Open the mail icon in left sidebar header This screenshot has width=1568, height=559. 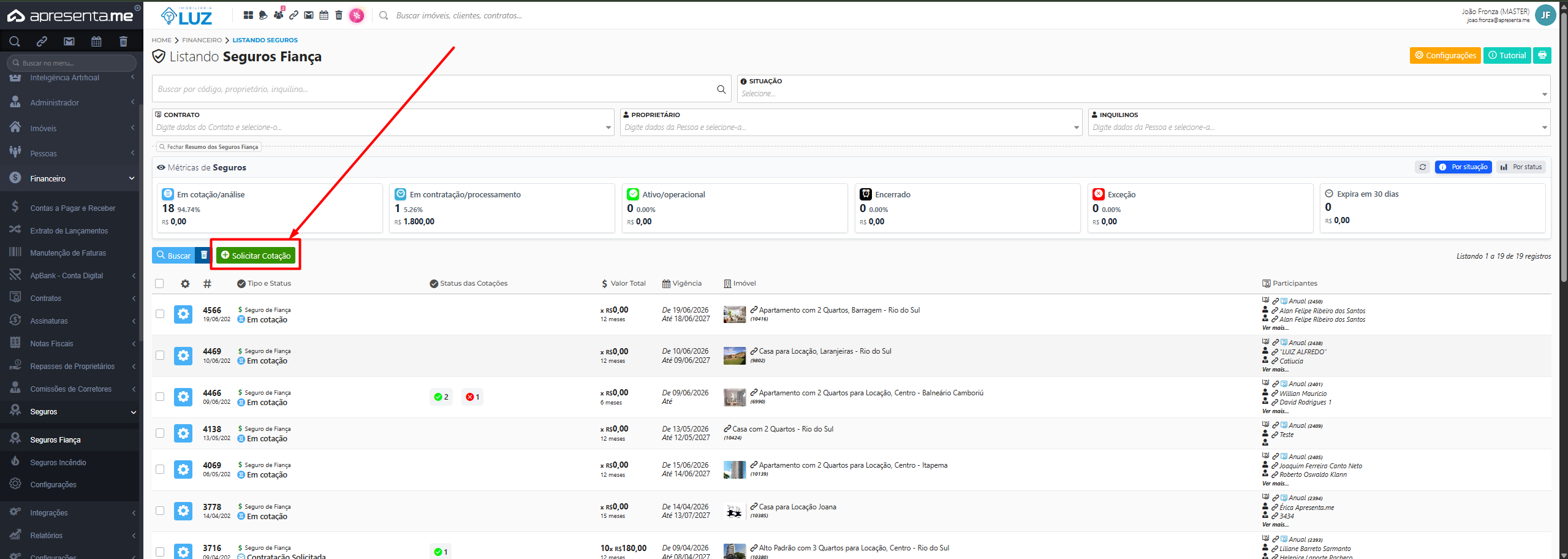[x=69, y=42]
